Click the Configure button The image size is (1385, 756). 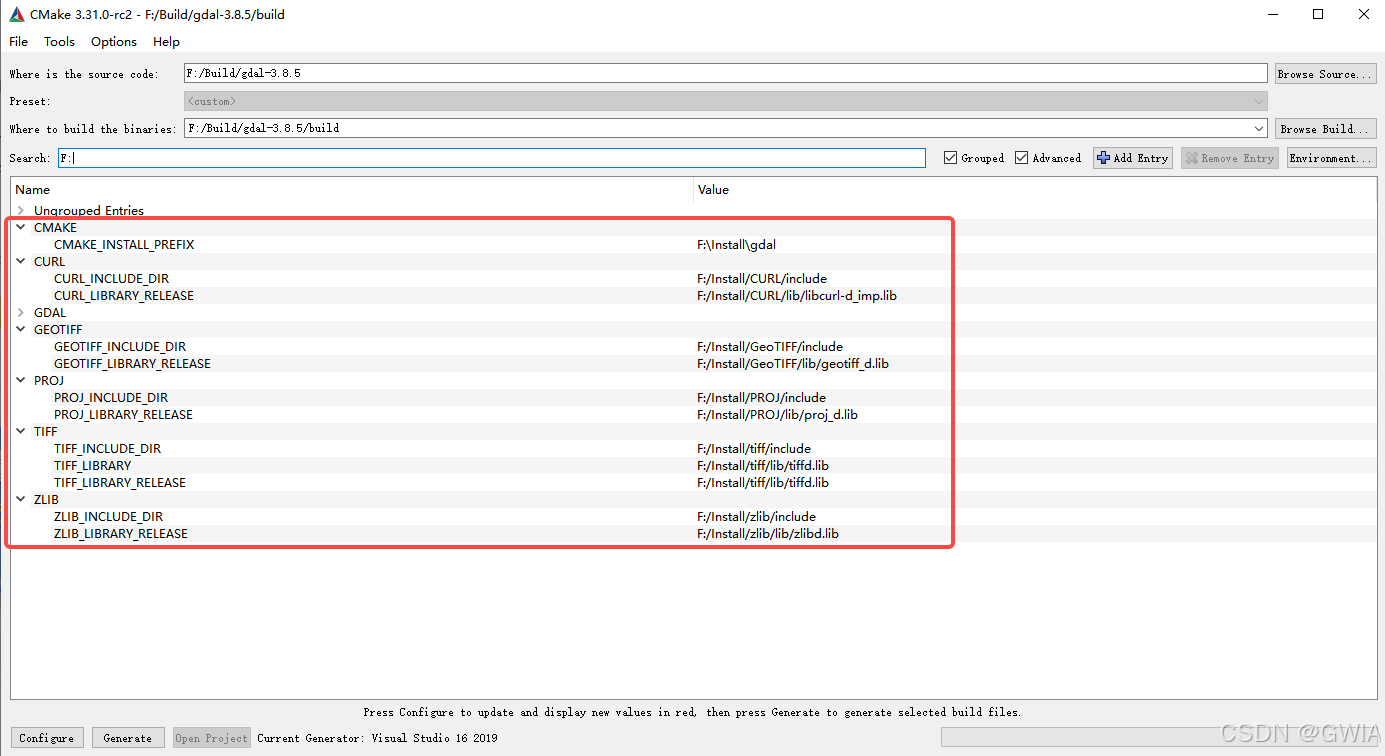click(47, 738)
